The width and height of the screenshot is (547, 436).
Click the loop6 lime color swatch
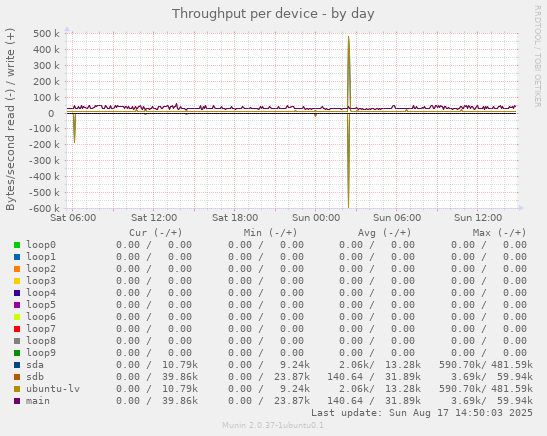[x=17, y=317]
